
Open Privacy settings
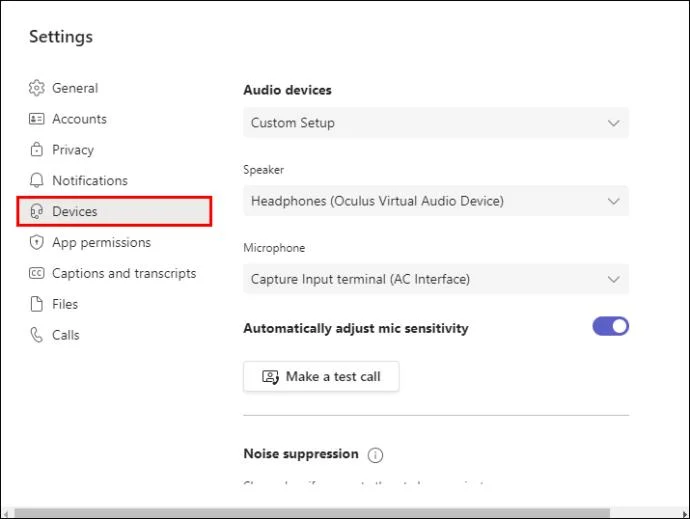(x=73, y=150)
